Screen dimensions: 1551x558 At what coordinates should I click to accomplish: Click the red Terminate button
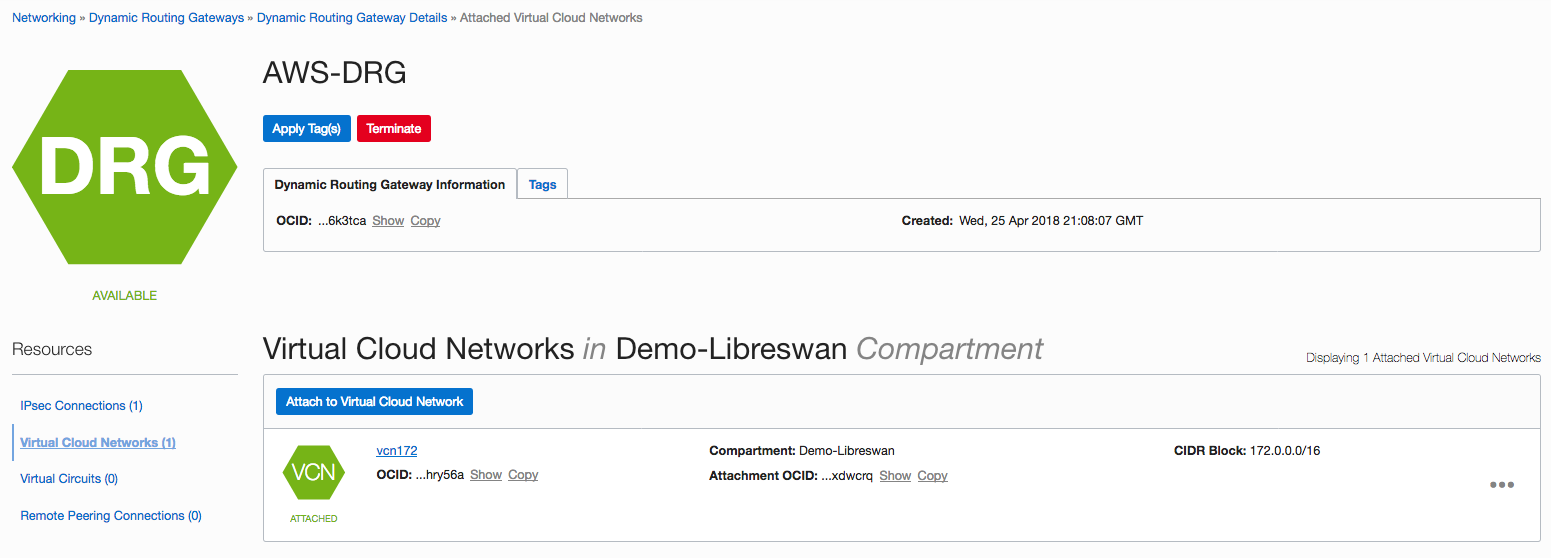click(394, 128)
